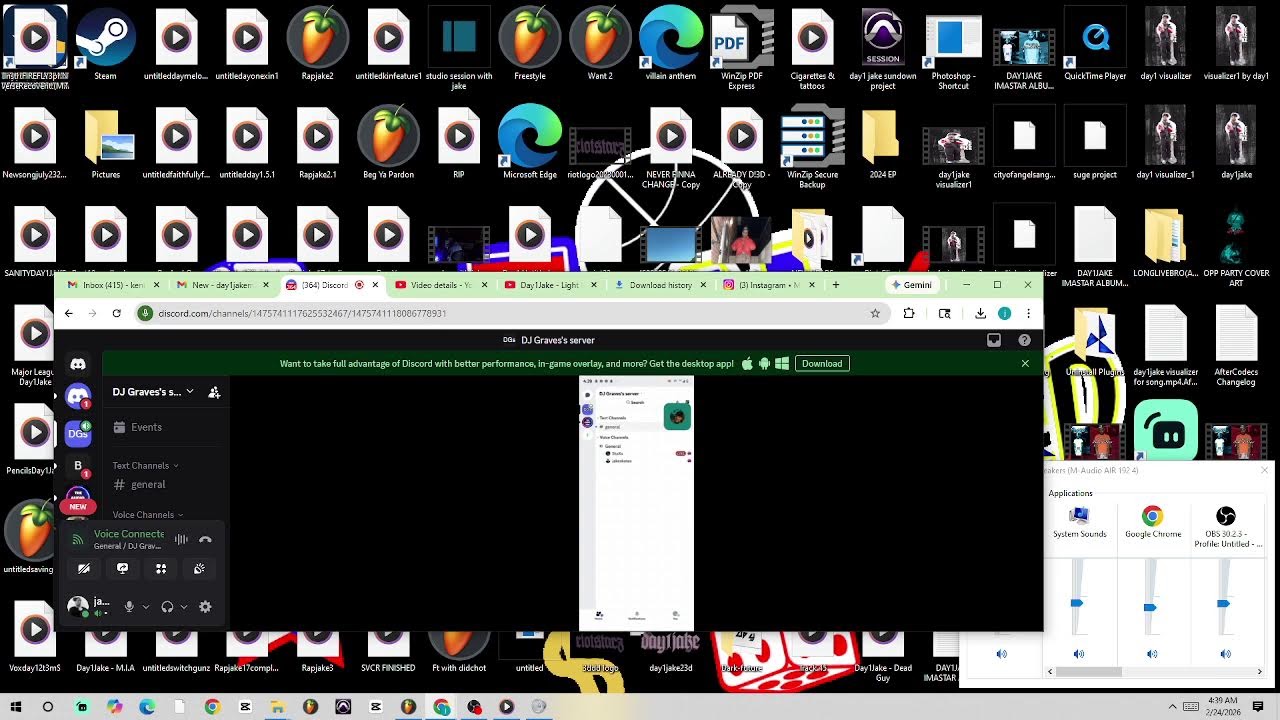Open the Discord inbox icon in title bar
Image resolution: width=1280 pixels, height=720 pixels.
pyautogui.click(x=994, y=340)
